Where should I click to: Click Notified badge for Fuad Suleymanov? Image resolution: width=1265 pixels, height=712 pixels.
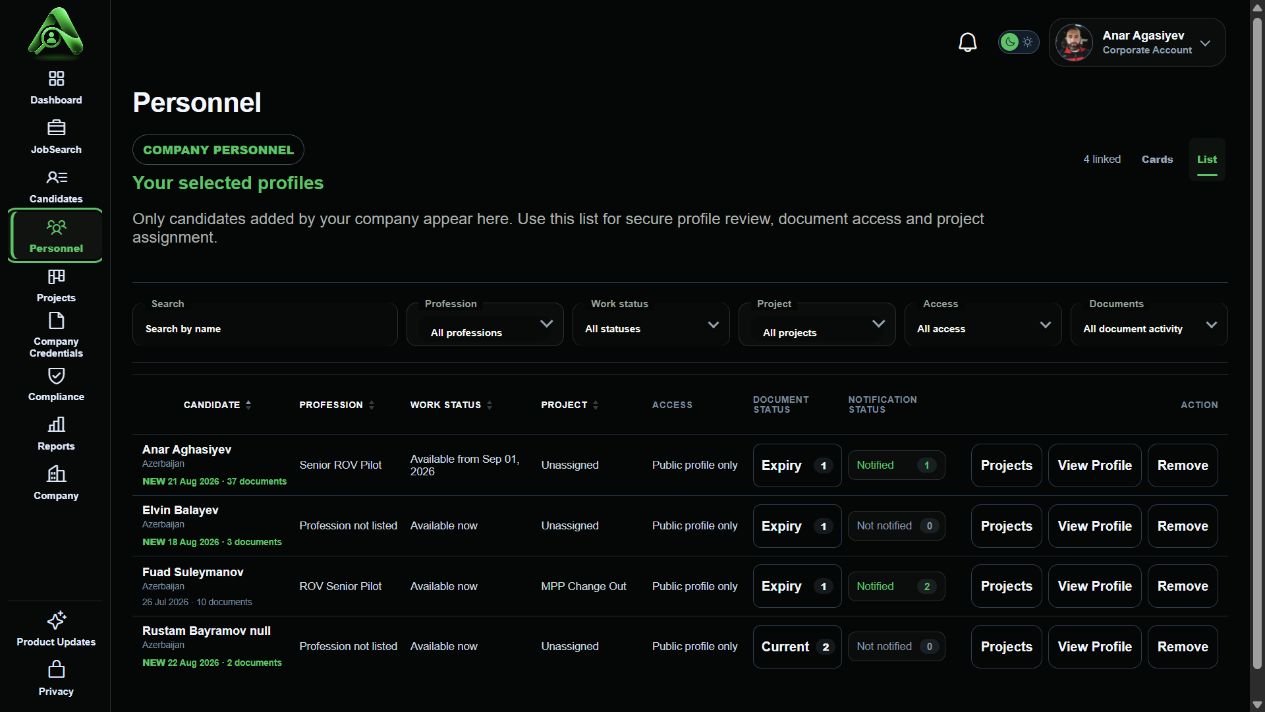(x=896, y=586)
